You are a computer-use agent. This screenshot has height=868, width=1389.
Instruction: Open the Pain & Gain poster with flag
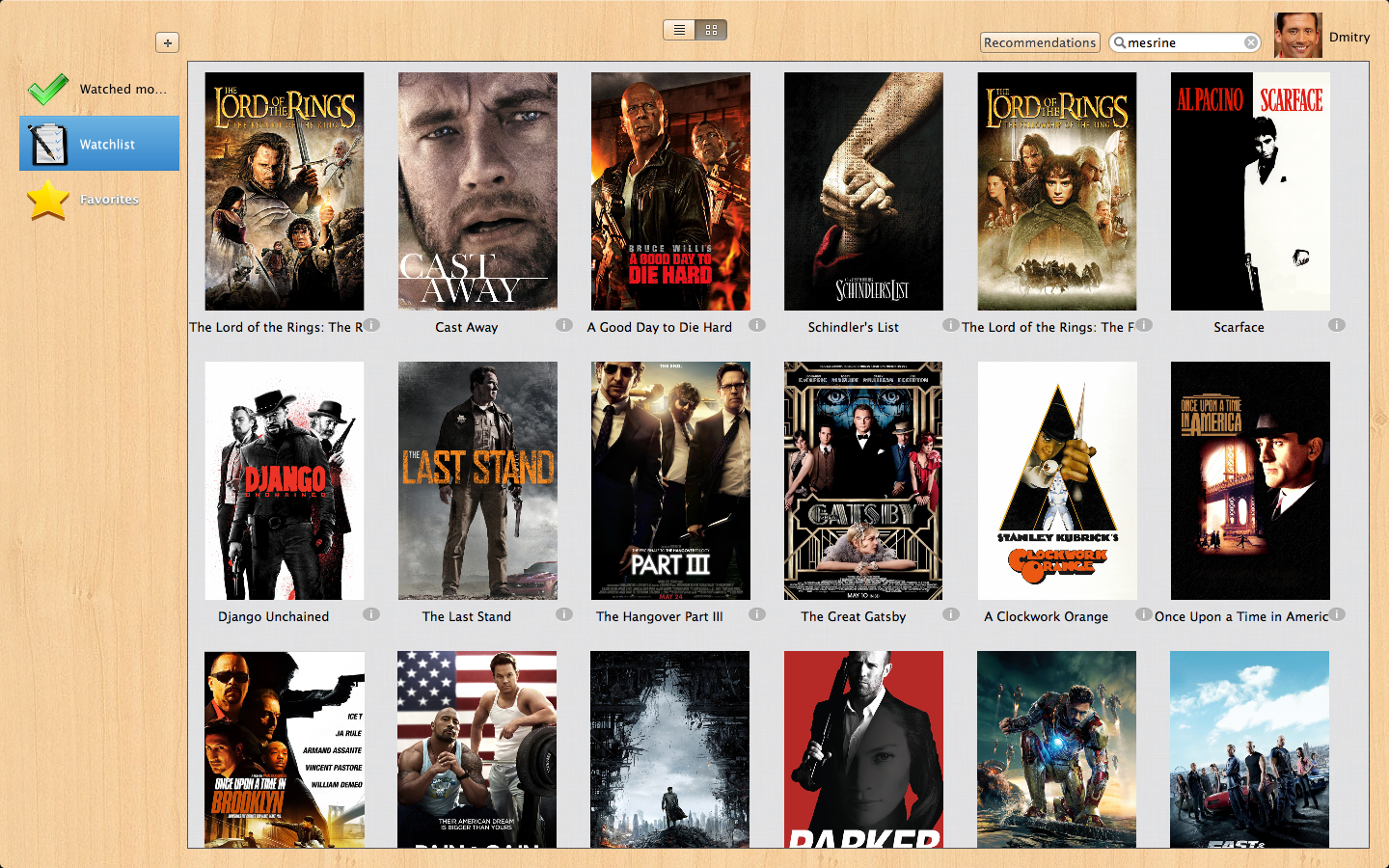(x=477, y=749)
